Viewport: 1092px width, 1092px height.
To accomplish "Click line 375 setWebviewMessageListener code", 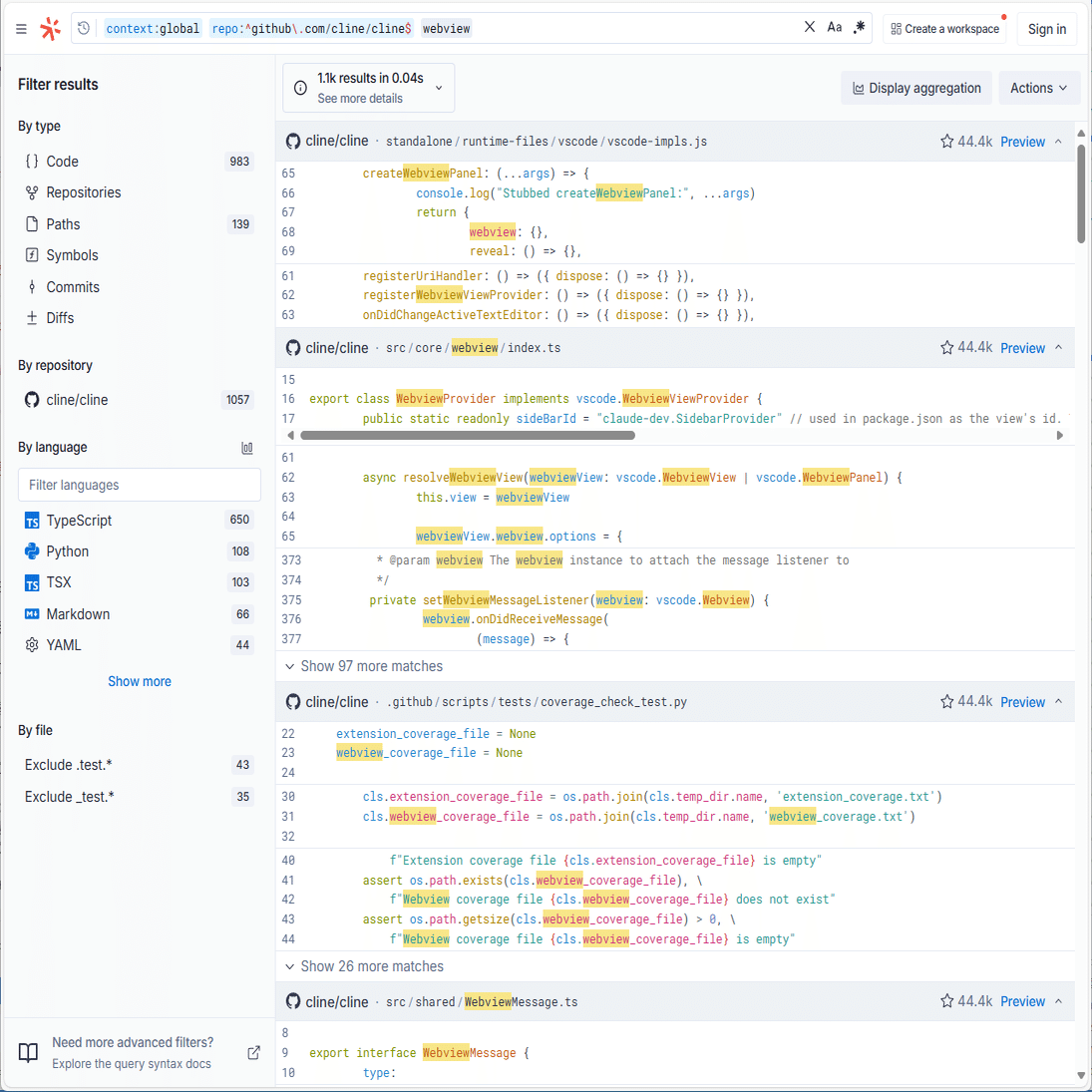I will tap(569, 599).
